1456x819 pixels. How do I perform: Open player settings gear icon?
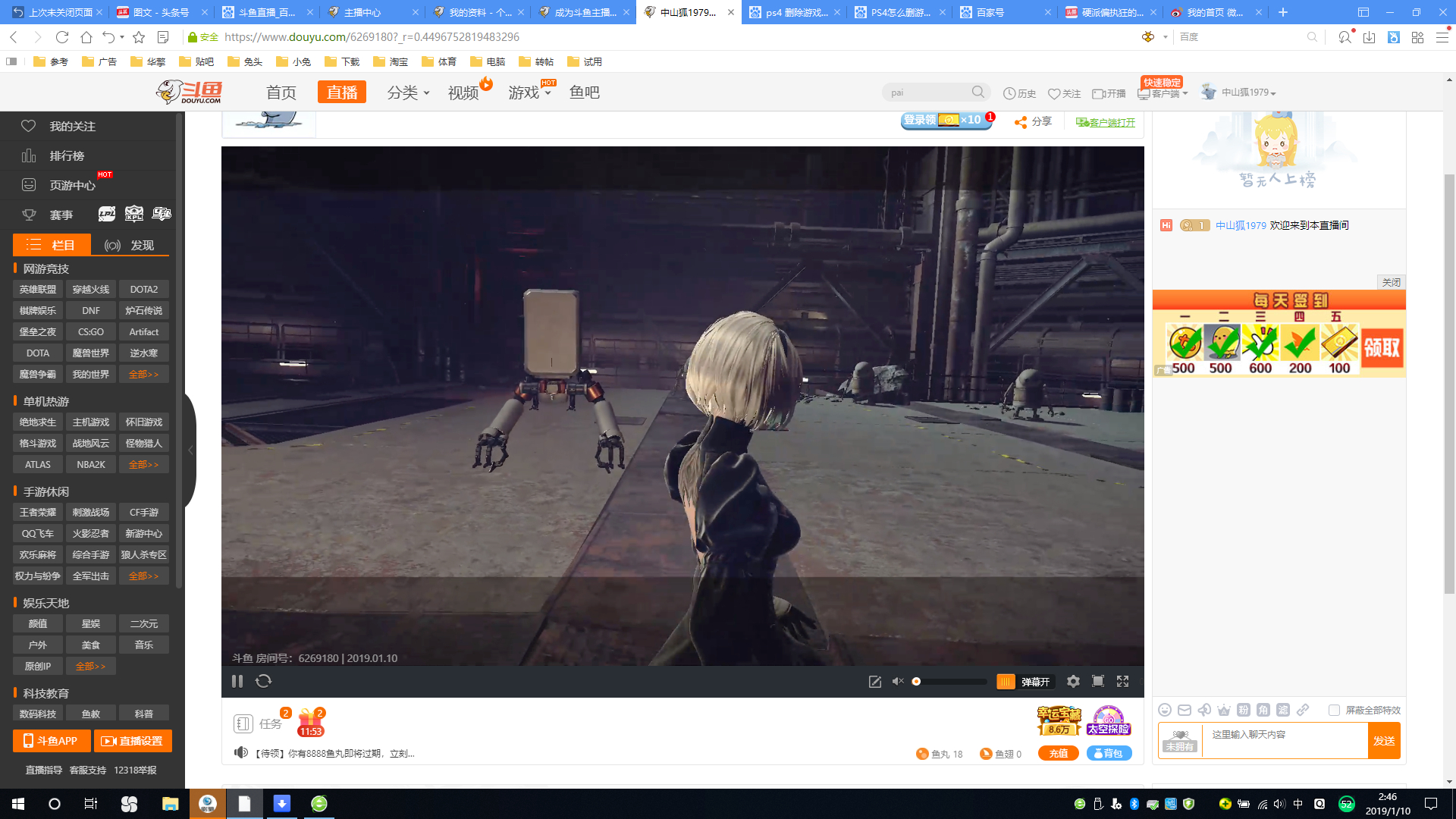click(1073, 681)
